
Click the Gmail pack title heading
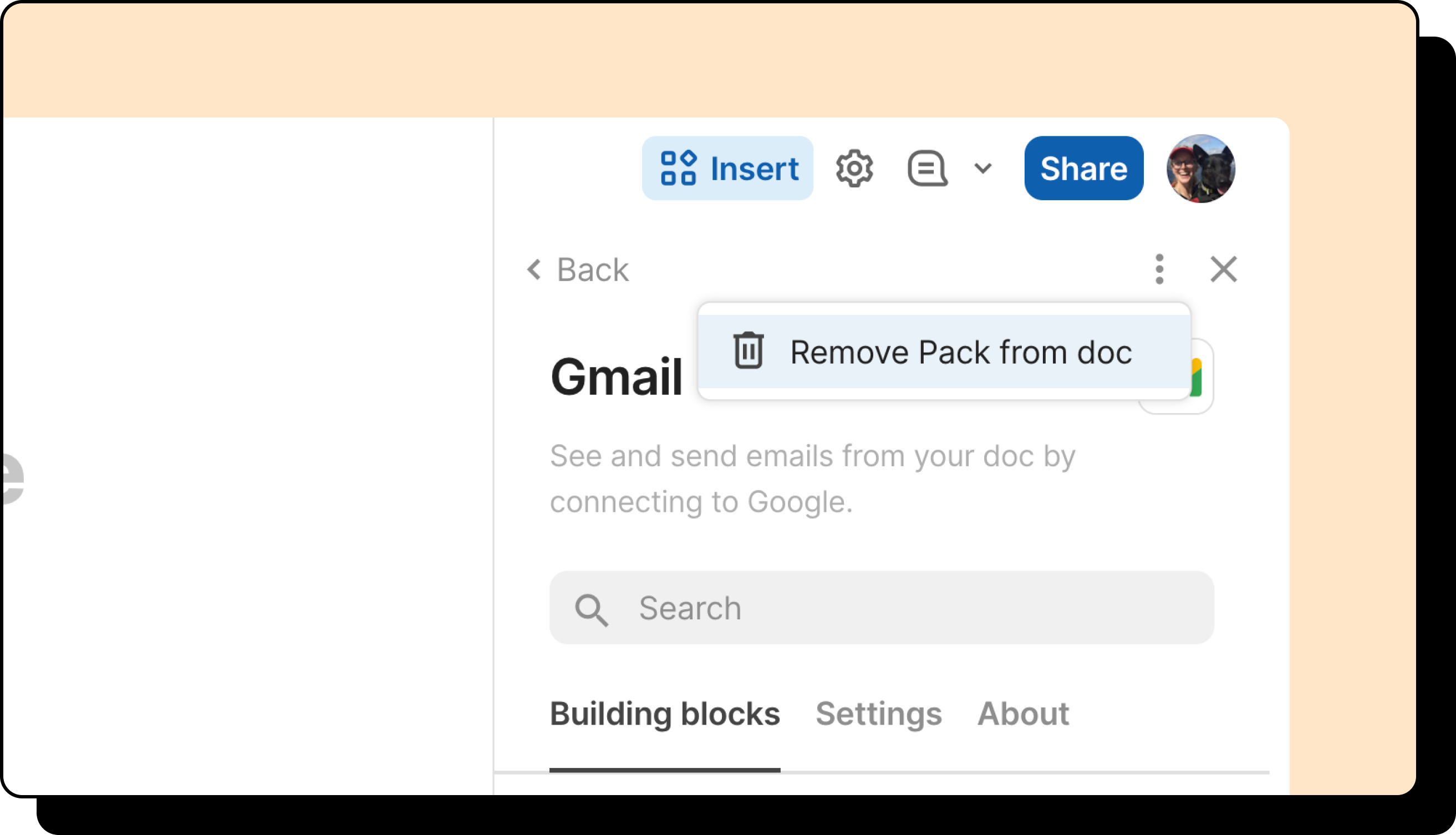point(617,377)
